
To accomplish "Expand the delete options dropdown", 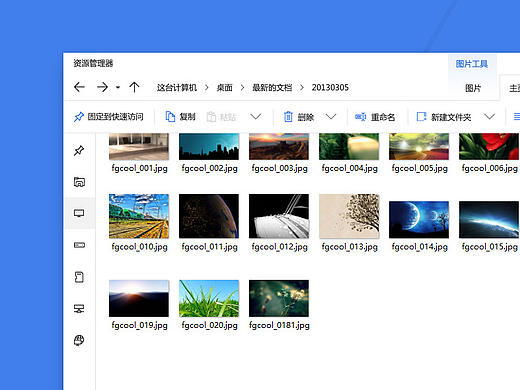I will [x=331, y=117].
